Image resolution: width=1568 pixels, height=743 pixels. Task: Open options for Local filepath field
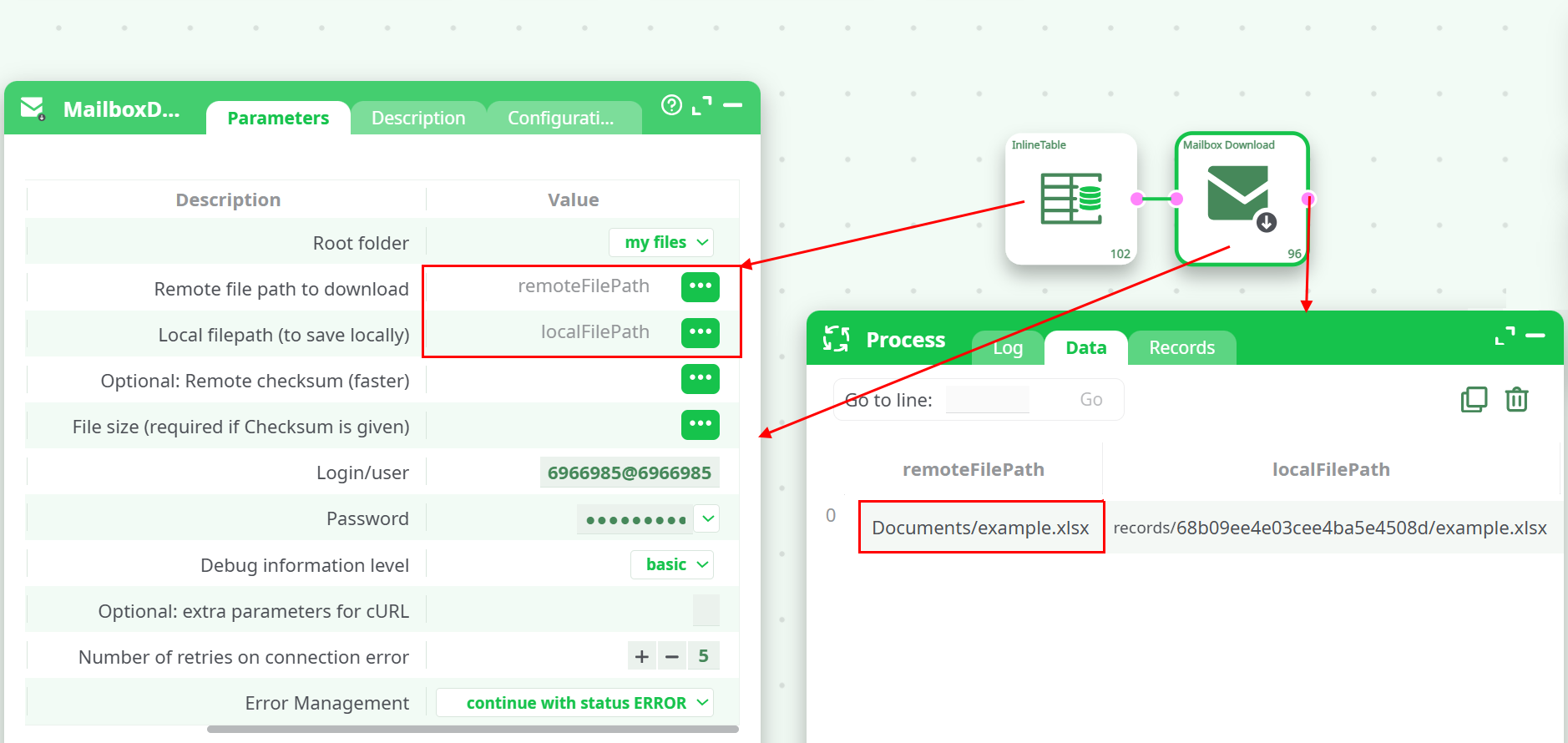point(700,332)
